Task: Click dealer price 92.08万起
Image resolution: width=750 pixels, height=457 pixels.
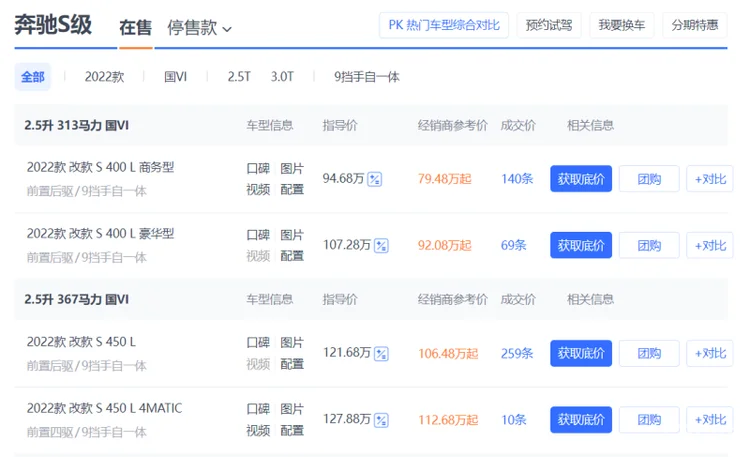Action: [x=445, y=245]
